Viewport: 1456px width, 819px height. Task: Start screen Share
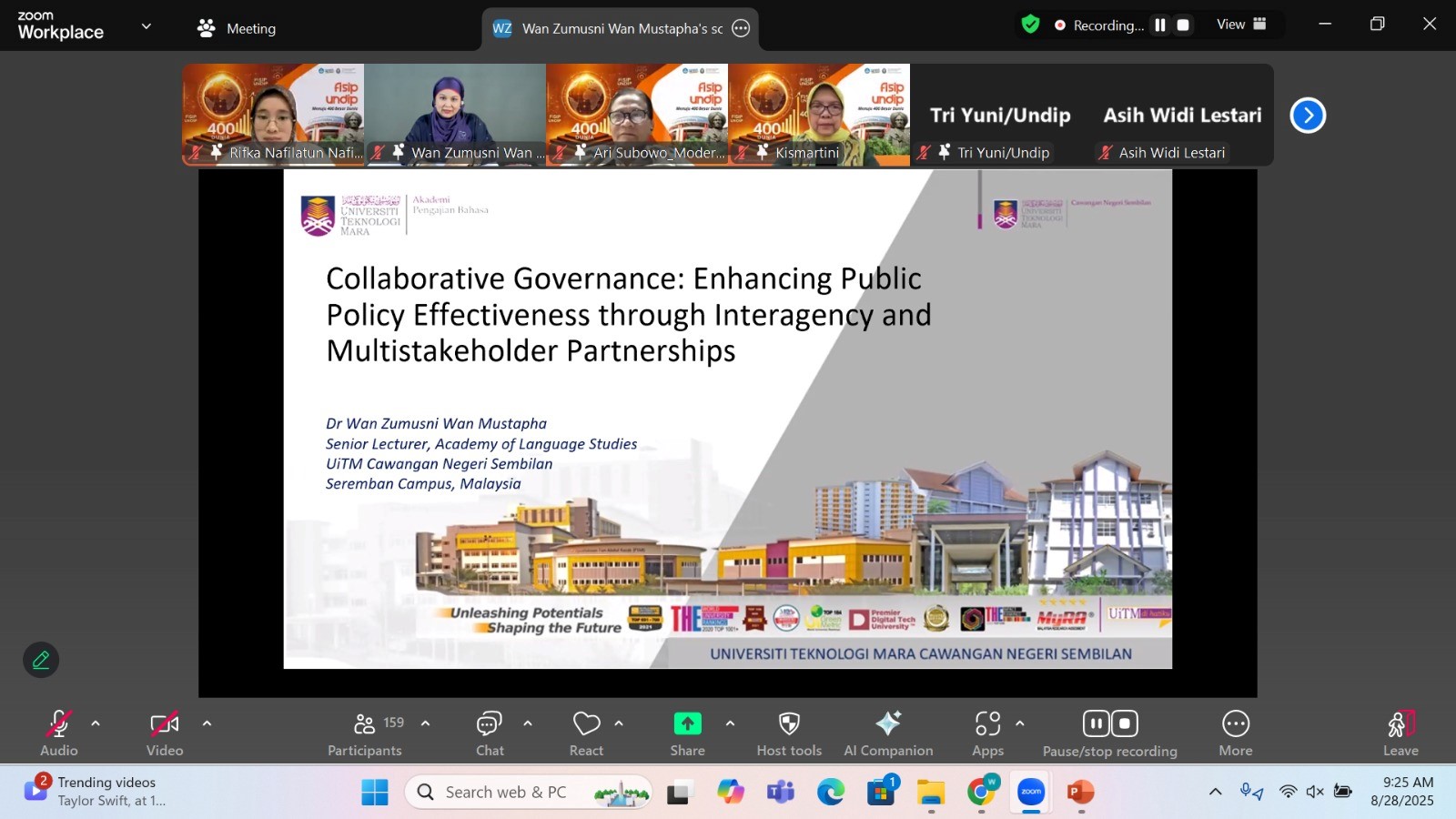pyautogui.click(x=687, y=725)
